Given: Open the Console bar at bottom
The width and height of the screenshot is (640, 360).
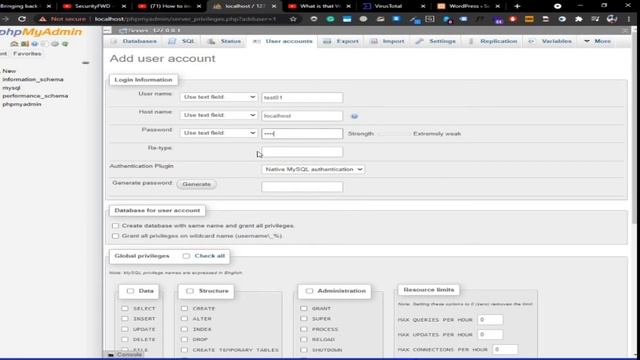Looking at the screenshot, I should [125, 355].
